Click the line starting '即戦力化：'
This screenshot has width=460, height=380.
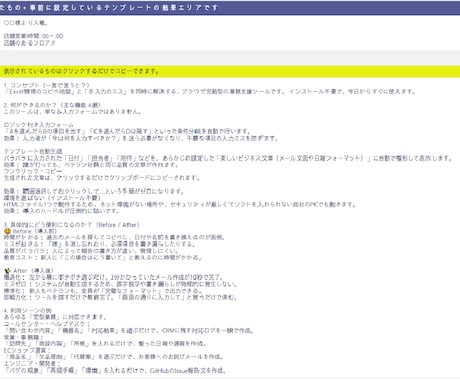pos(120,297)
